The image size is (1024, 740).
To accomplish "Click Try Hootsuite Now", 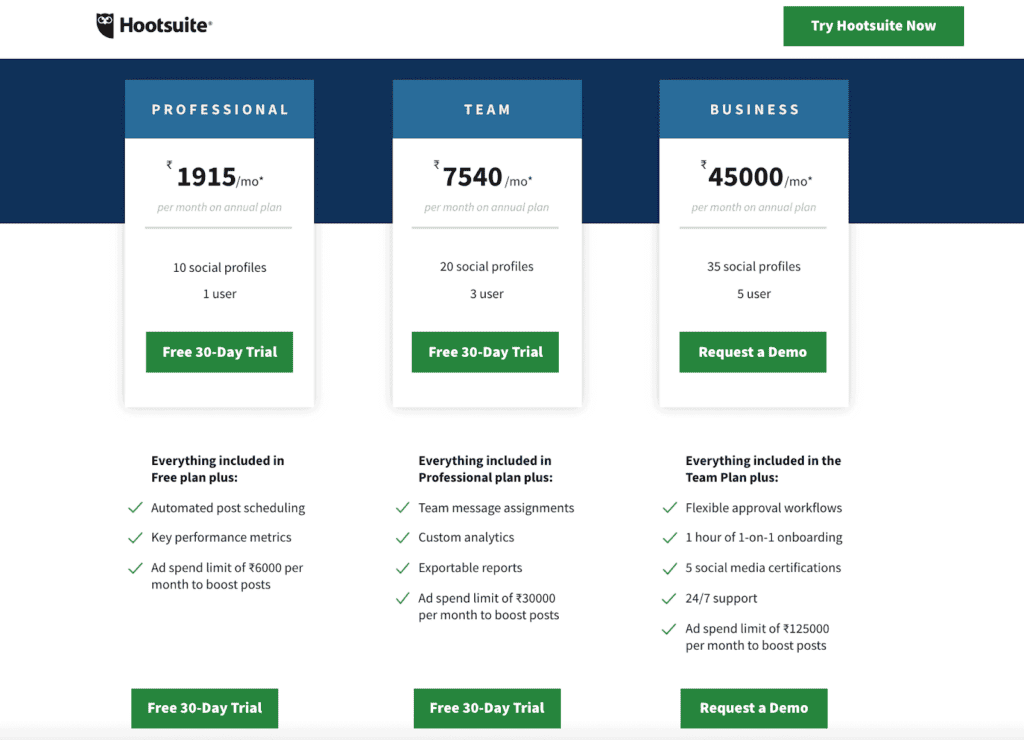I will (x=873, y=26).
